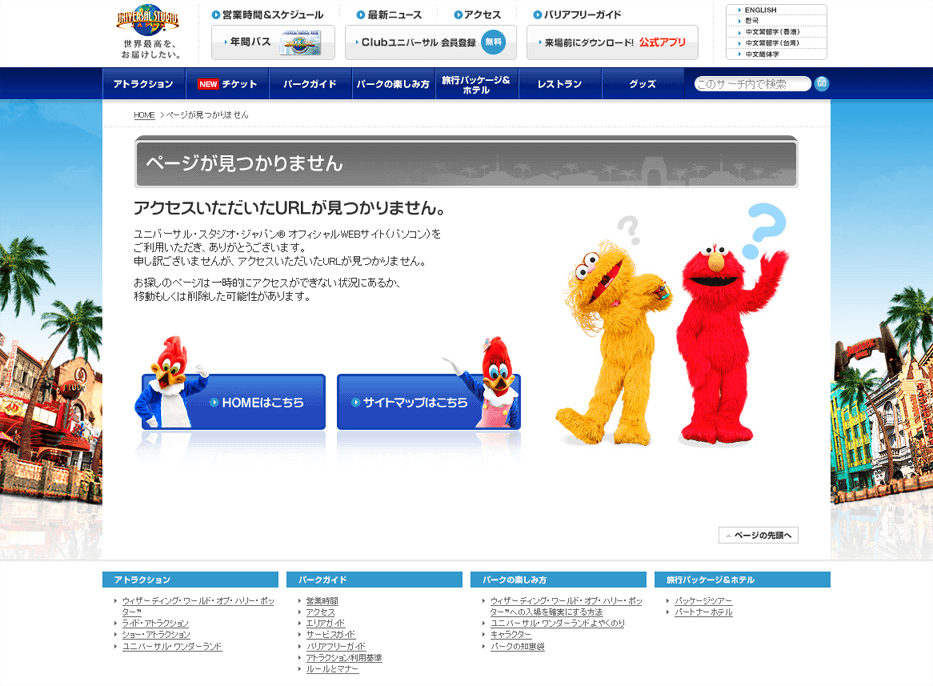The image size is (933, 686).
Task: Click the パークガイド footer section header
Action: tap(374, 580)
